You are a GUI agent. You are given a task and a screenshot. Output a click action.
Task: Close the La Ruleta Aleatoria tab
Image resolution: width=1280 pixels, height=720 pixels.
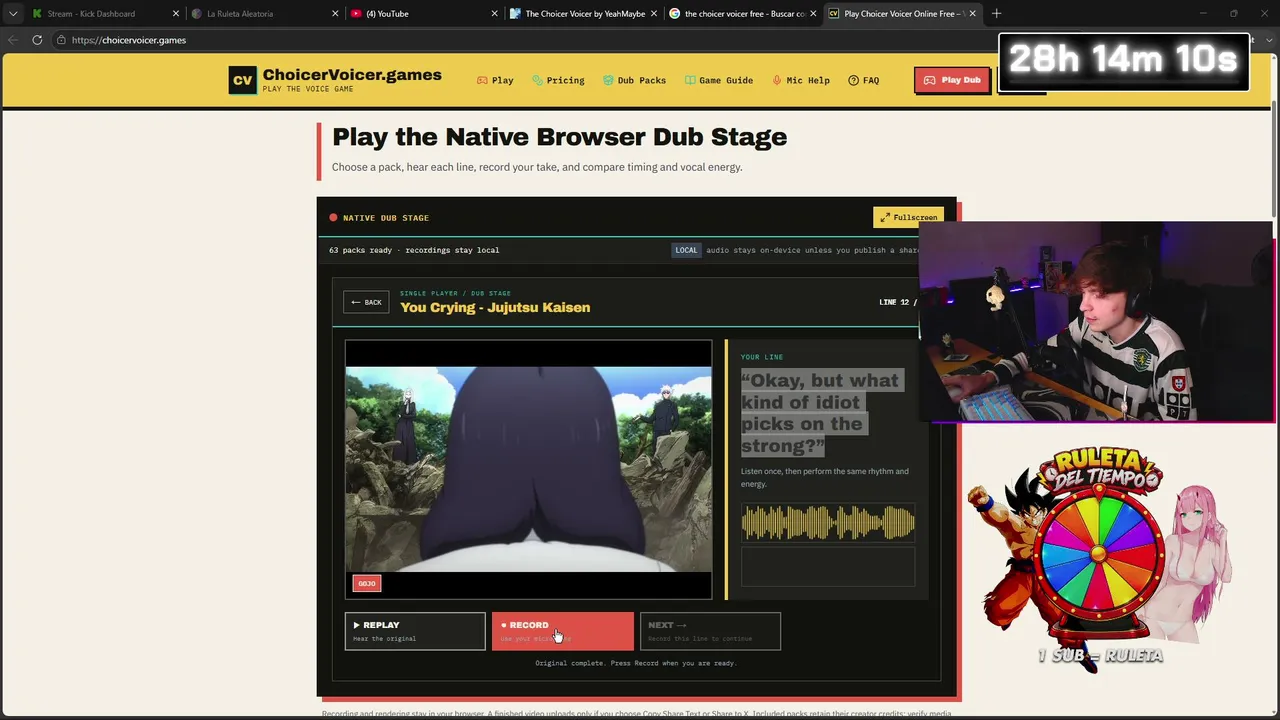click(335, 14)
